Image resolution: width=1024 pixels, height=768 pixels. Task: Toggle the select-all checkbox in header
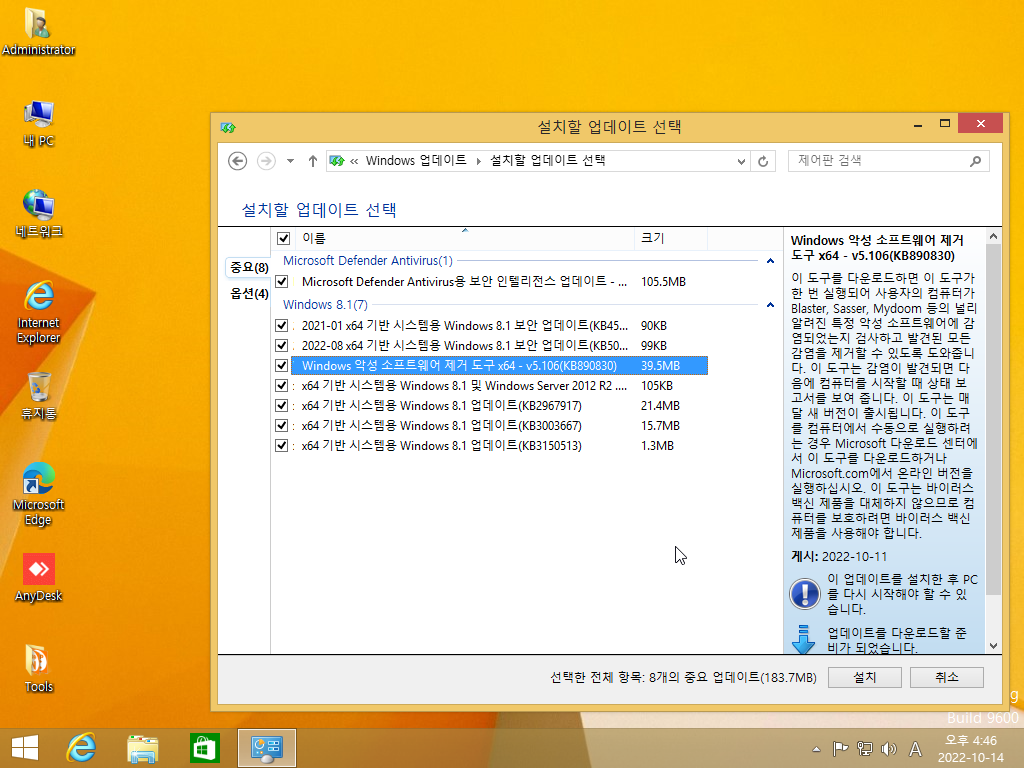[283, 238]
